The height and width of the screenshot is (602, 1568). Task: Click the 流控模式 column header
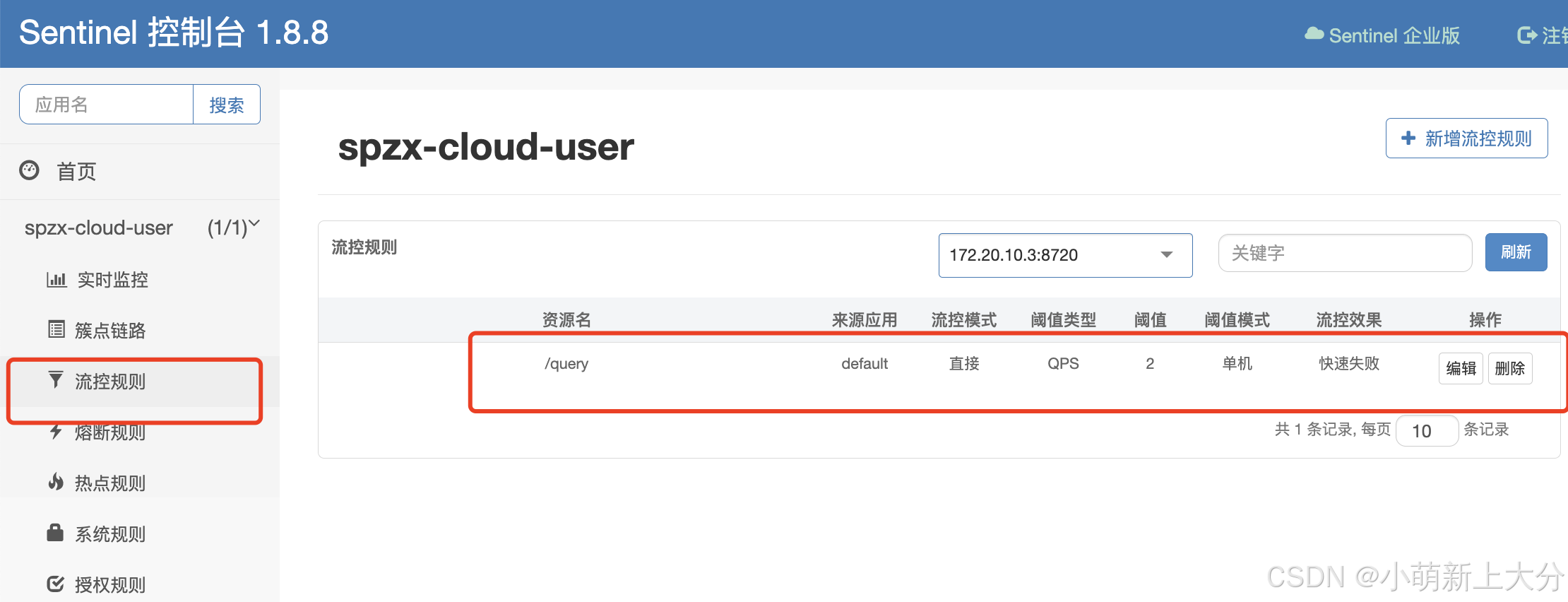[x=964, y=320]
